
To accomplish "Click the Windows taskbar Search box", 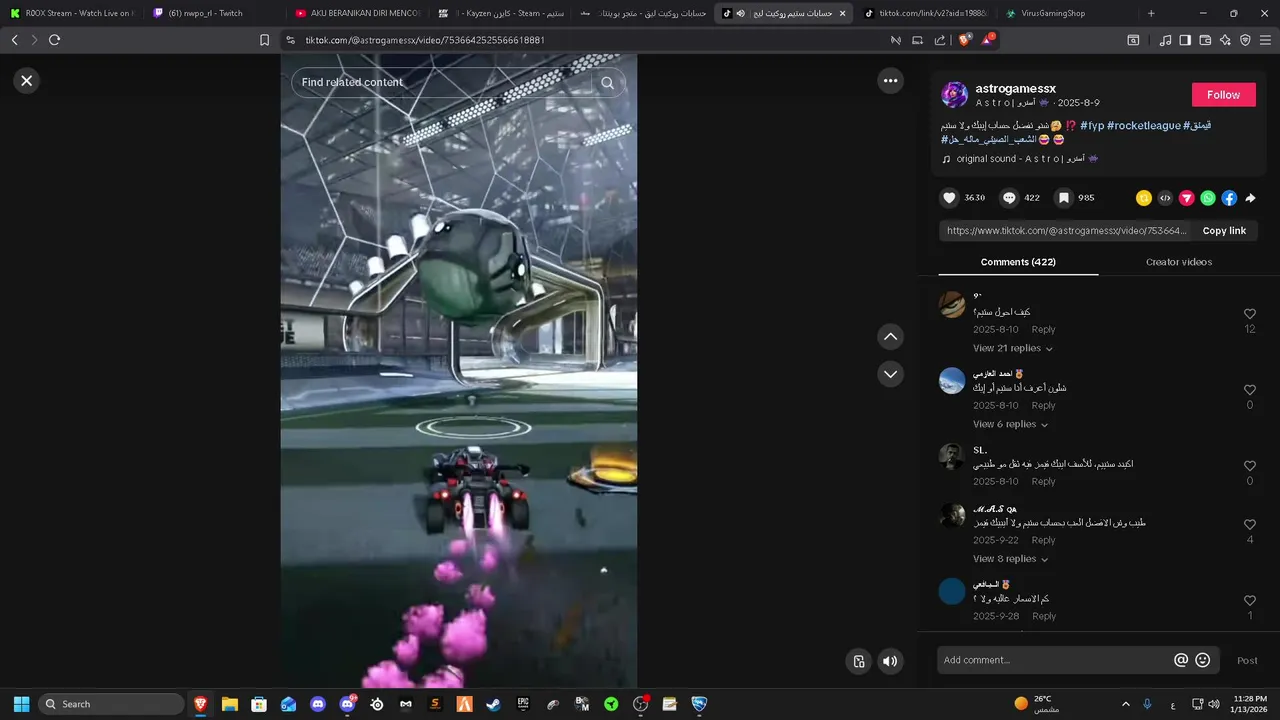I will 111,704.
